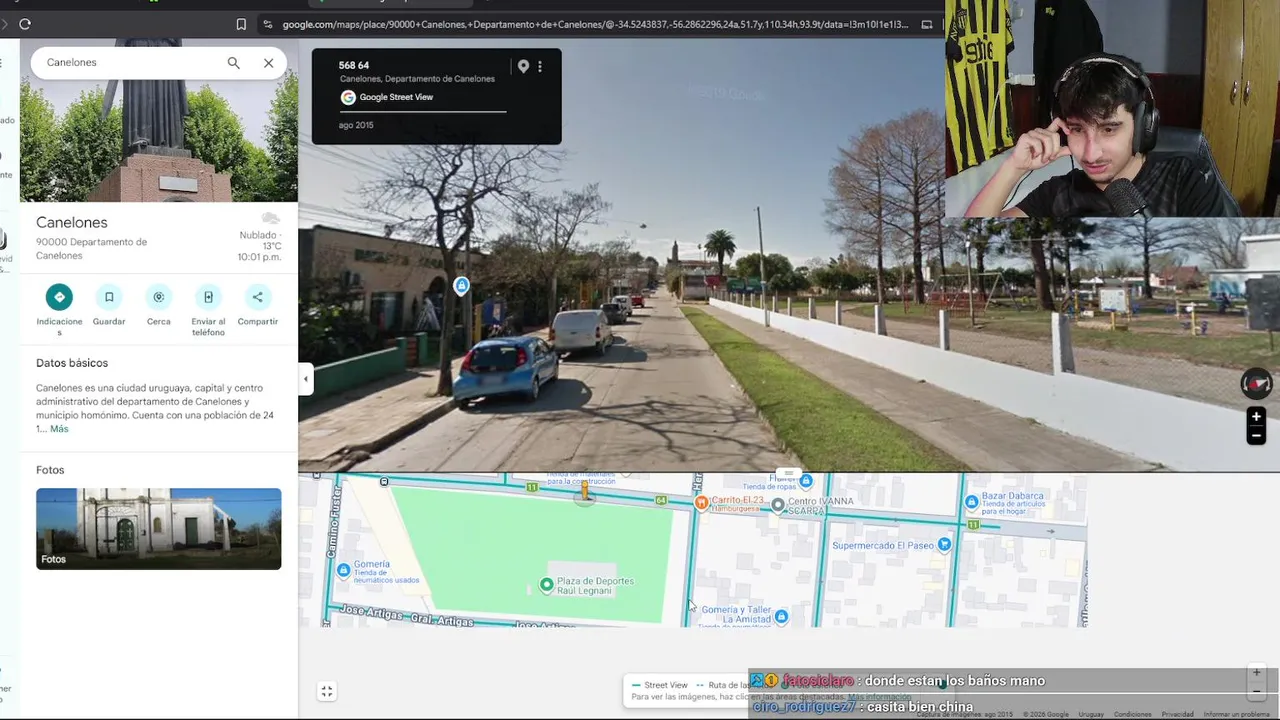Click the Pegman marker on the minimap

pyautogui.click(x=585, y=492)
